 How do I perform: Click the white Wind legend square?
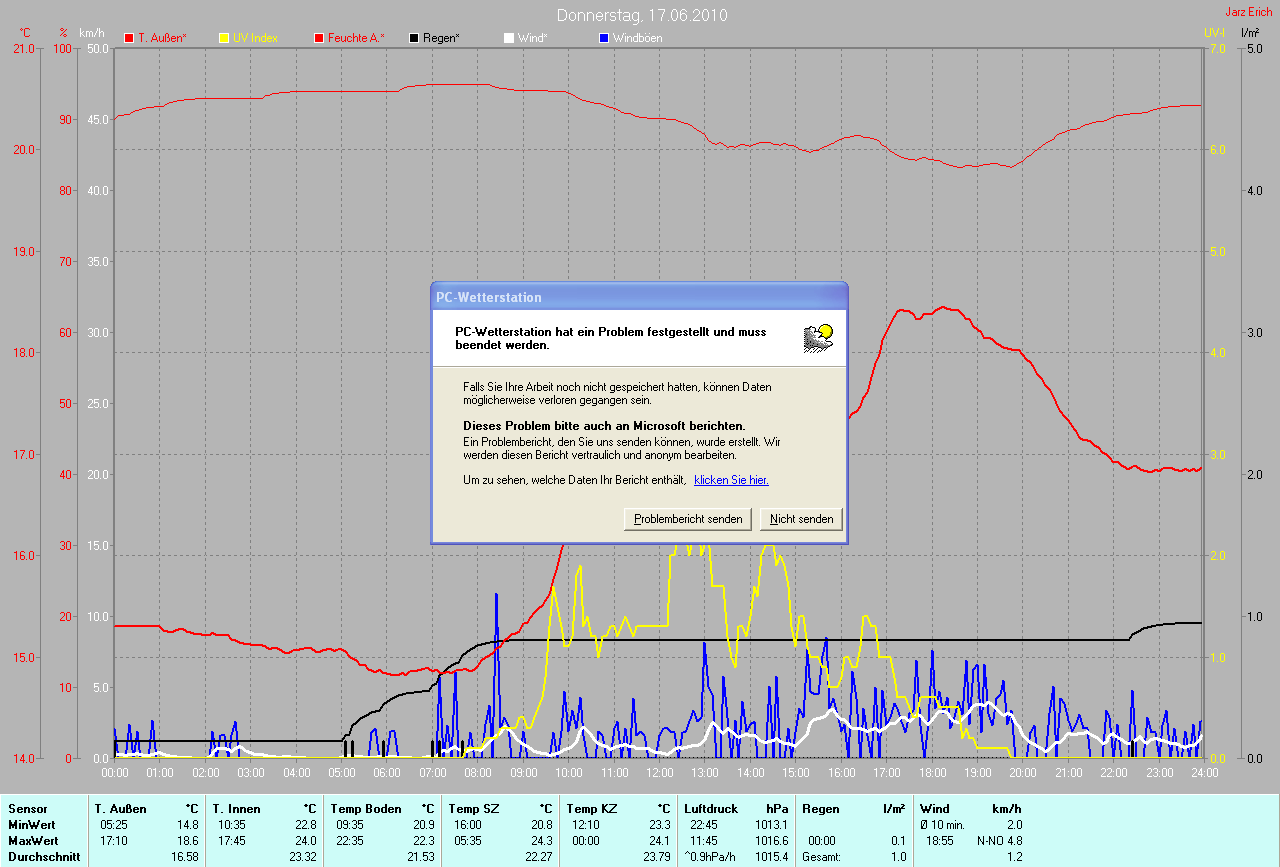[508, 38]
